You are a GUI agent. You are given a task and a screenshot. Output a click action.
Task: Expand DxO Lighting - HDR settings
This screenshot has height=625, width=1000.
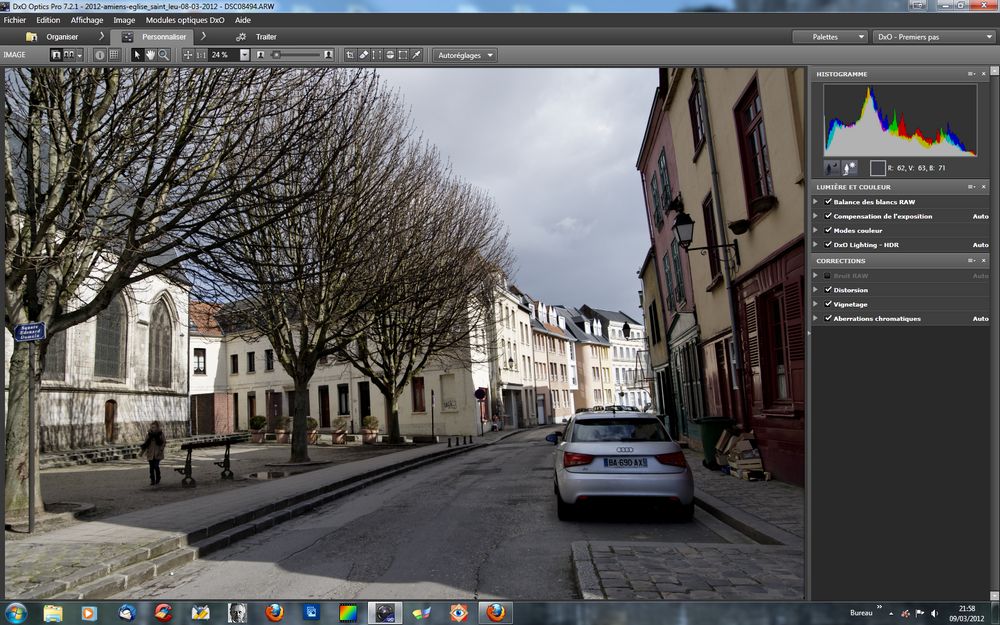pos(816,244)
